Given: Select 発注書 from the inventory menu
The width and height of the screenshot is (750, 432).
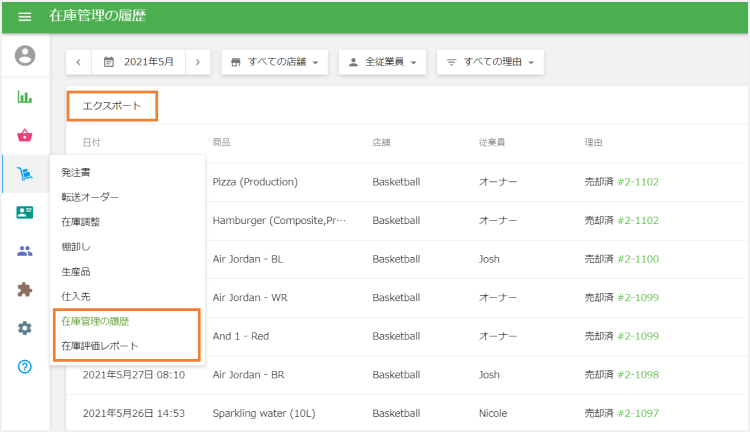Looking at the screenshot, I should click(x=76, y=172).
